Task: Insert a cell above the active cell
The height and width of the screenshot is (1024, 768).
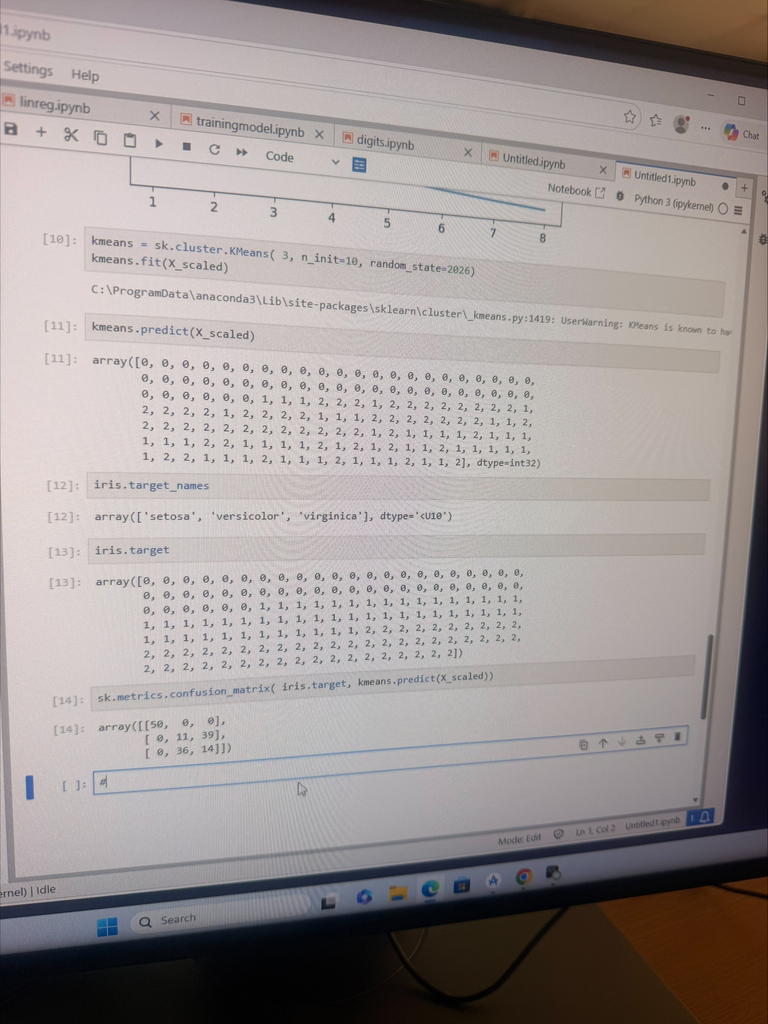Action: tap(640, 739)
